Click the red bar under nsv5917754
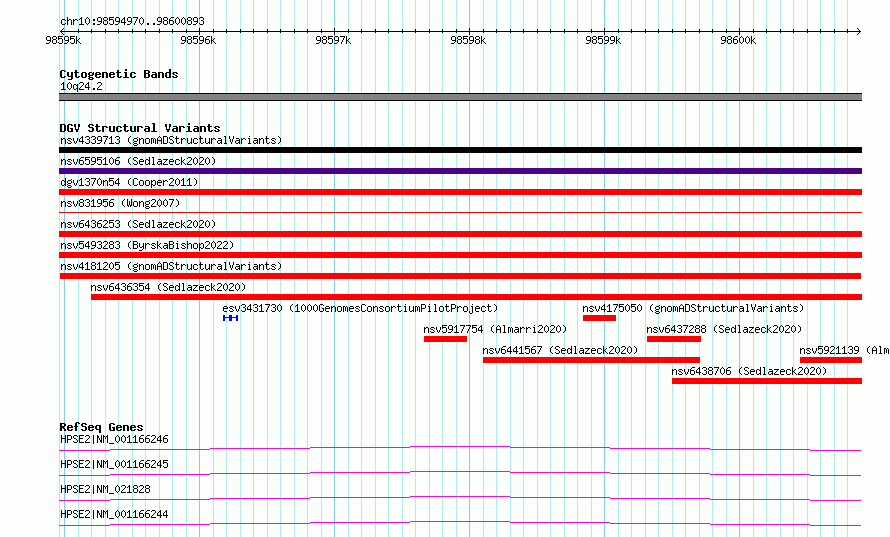This screenshot has width=890, height=537. (446, 339)
